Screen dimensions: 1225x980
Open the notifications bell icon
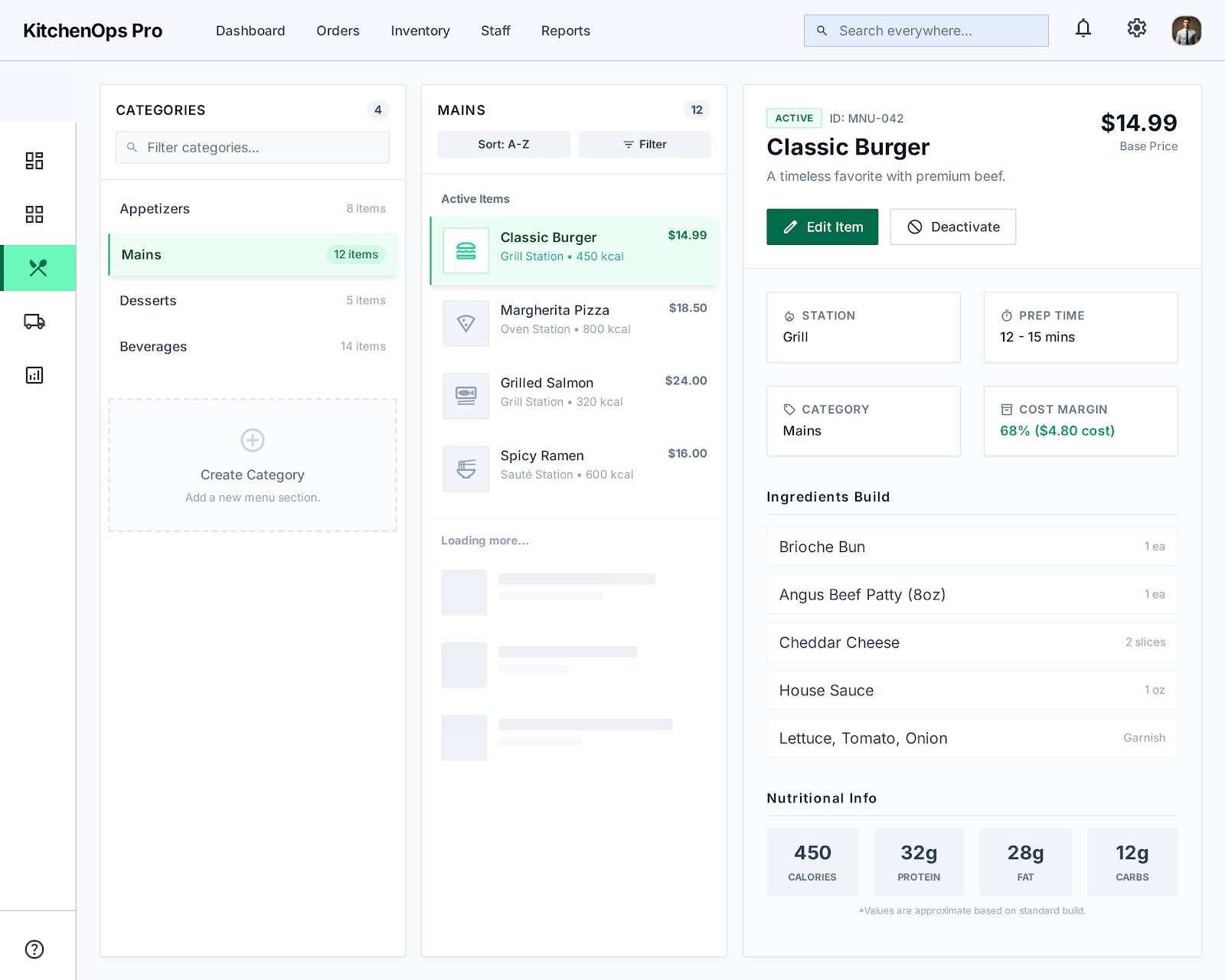[x=1083, y=29]
